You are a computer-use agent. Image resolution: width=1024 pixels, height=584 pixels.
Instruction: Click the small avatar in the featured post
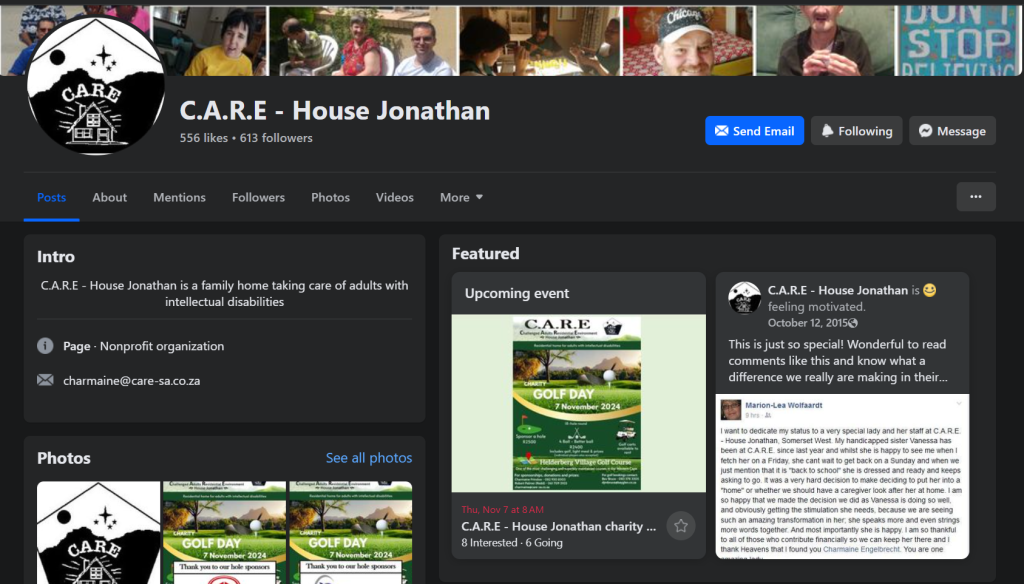tap(744, 298)
